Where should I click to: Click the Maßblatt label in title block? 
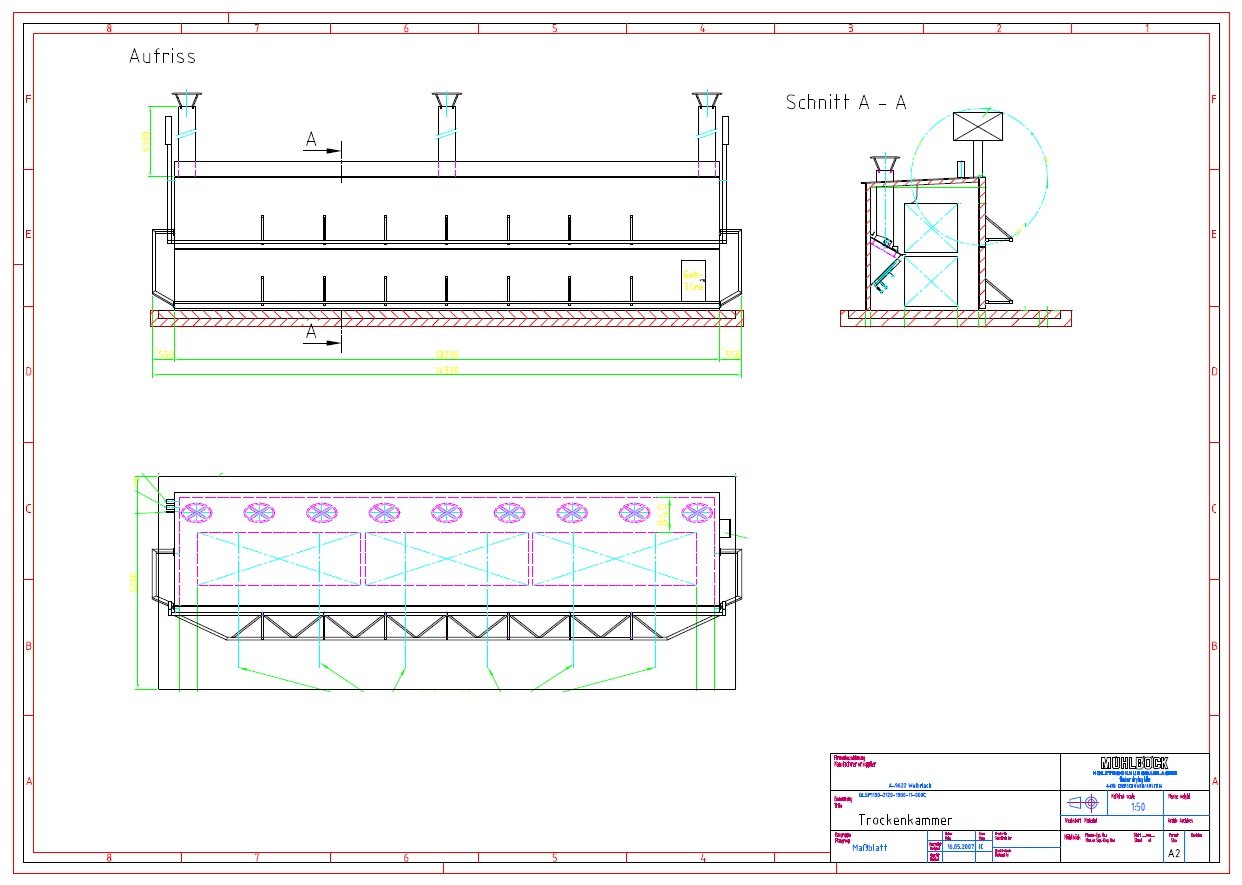point(871,847)
